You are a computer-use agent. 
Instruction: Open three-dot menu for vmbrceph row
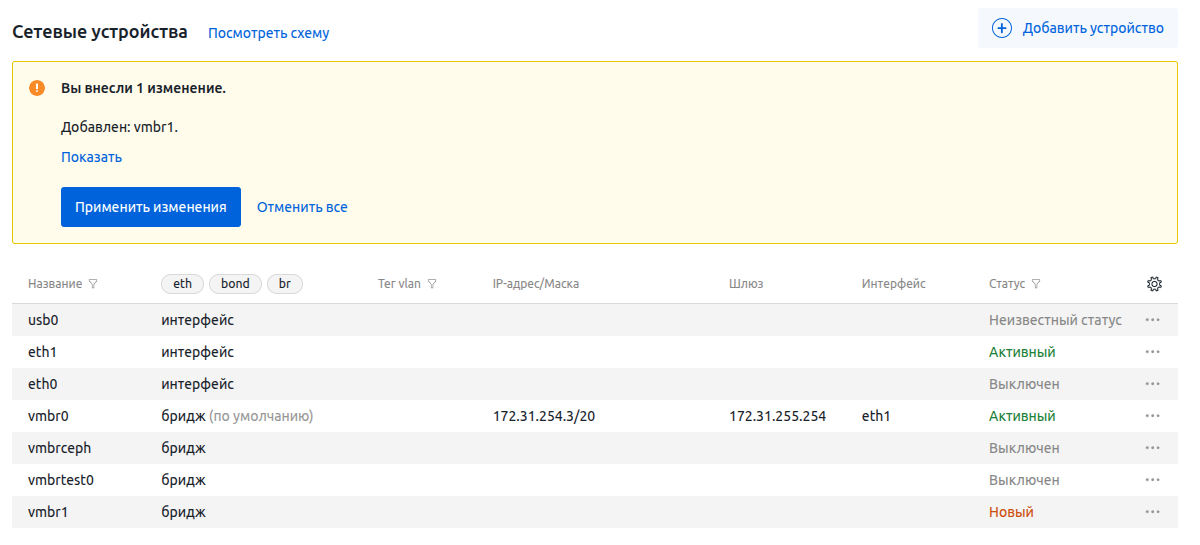tap(1152, 448)
